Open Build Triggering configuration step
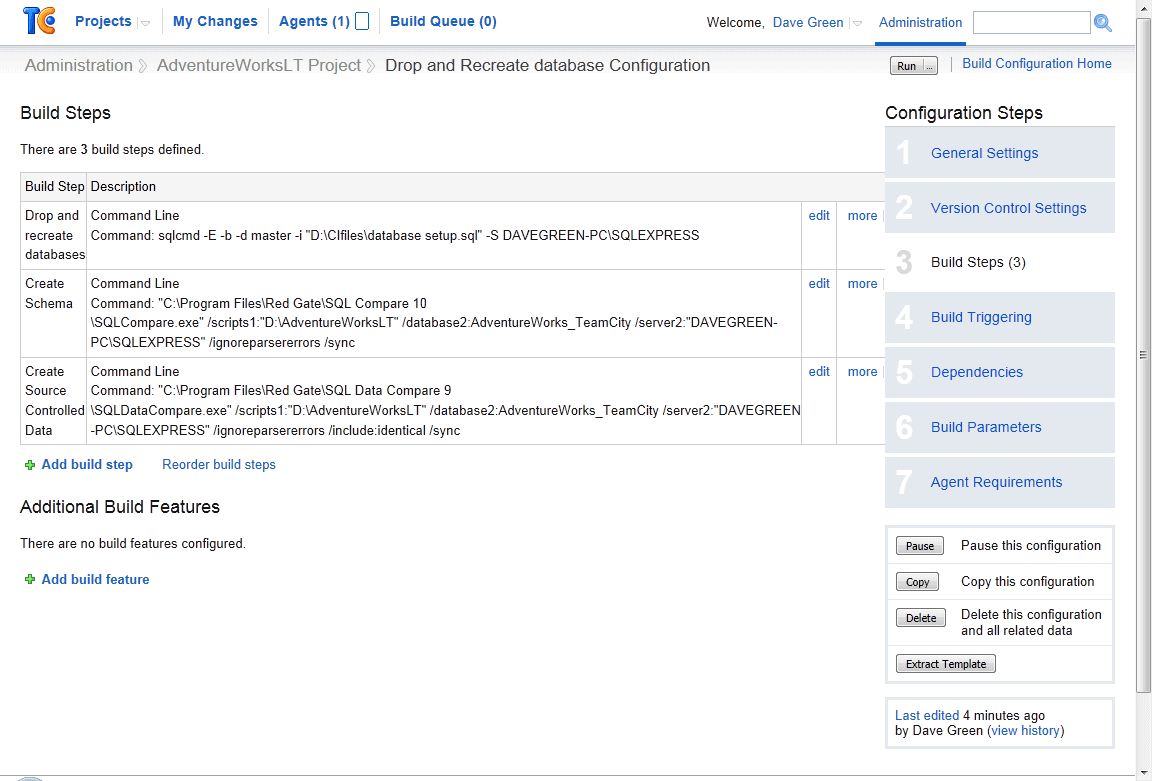Image resolution: width=1152 pixels, height=781 pixels. tap(981, 317)
